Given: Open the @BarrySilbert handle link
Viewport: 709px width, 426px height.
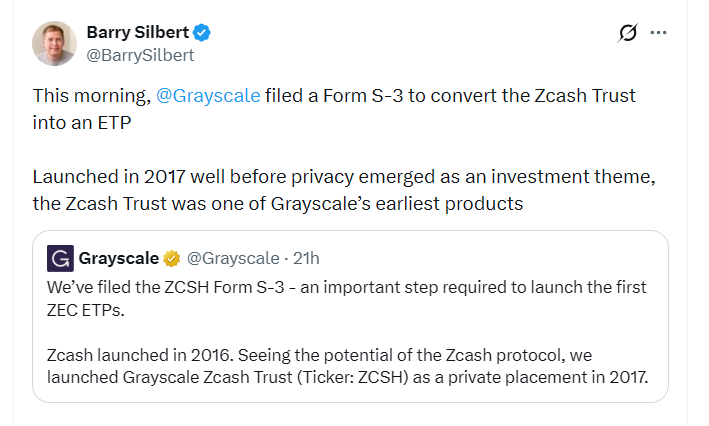Looking at the screenshot, I should pyautogui.click(x=141, y=54).
